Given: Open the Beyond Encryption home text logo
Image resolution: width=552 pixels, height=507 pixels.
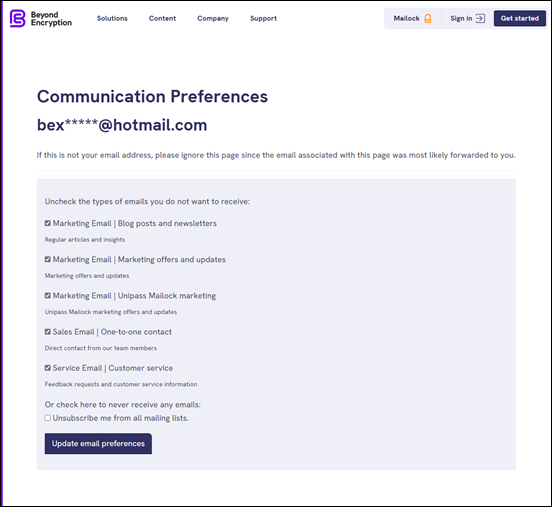Looking at the screenshot, I should pos(51,19).
